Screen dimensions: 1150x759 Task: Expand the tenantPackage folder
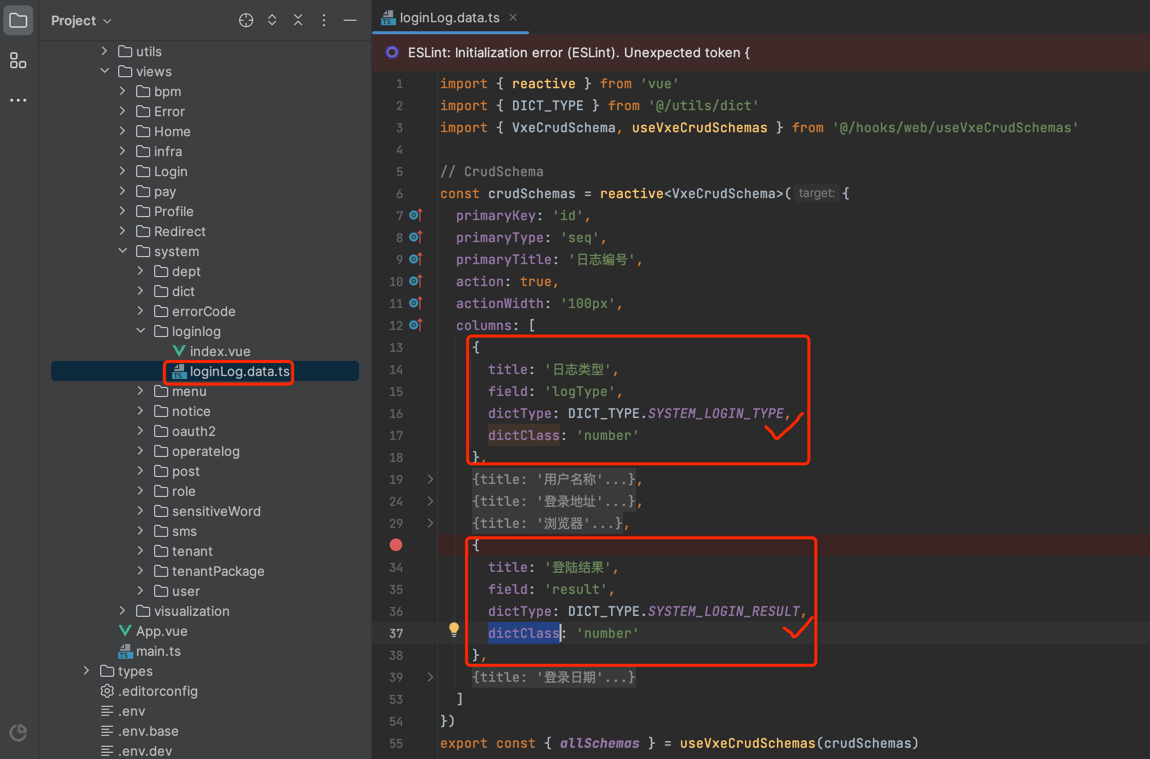pyautogui.click(x=141, y=571)
